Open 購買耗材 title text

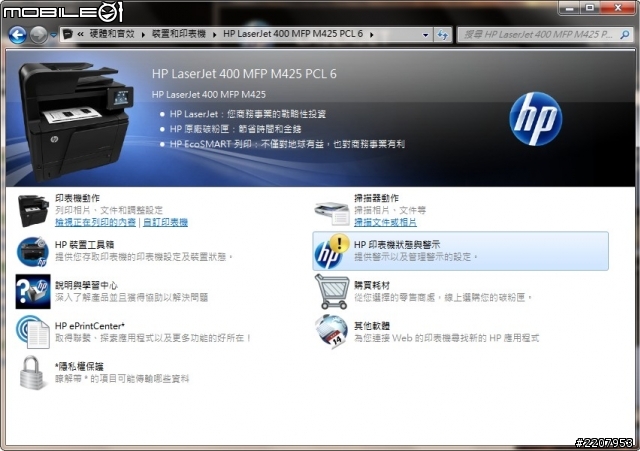pos(372,285)
